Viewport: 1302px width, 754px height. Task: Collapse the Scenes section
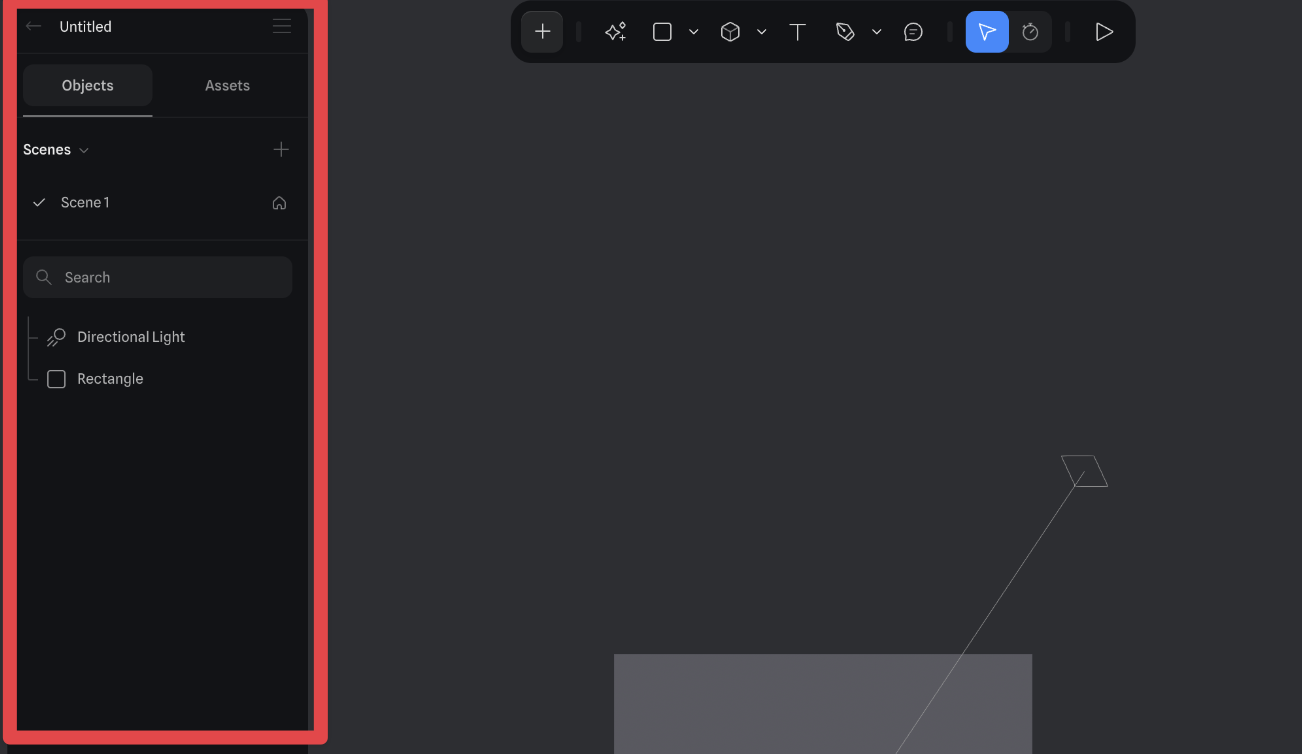click(84, 150)
